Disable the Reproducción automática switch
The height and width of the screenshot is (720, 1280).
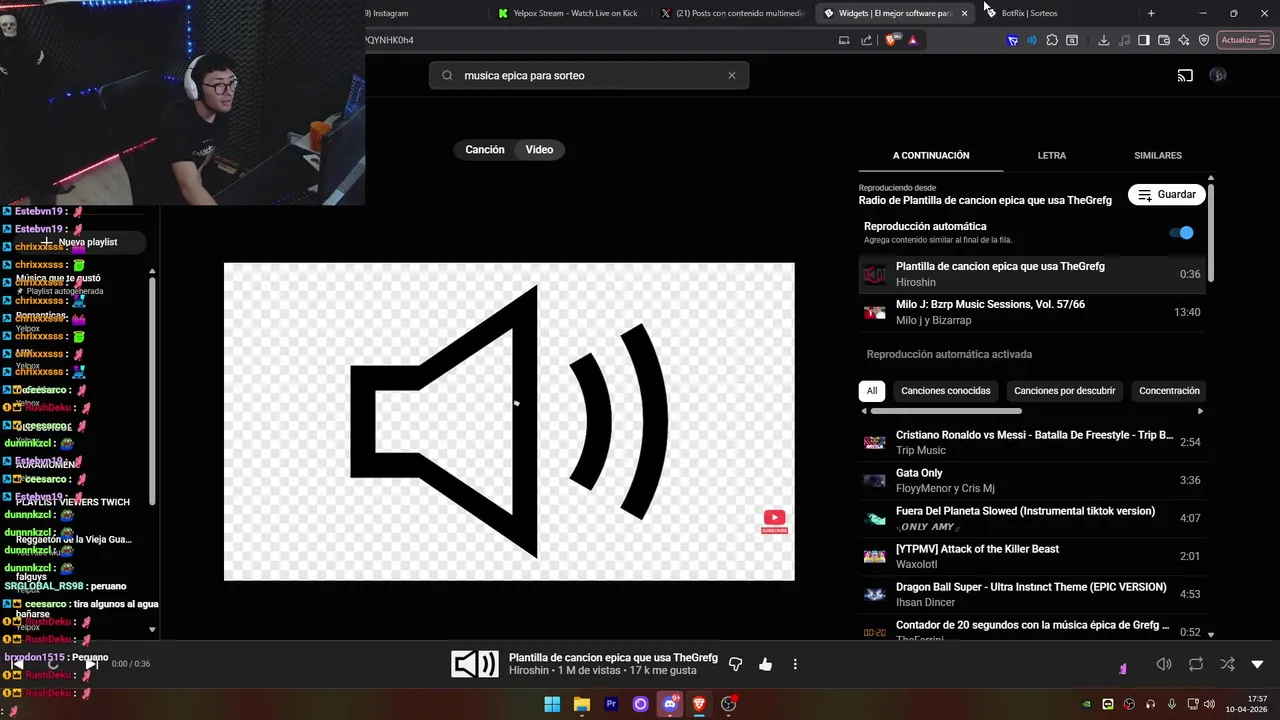pyautogui.click(x=1182, y=233)
